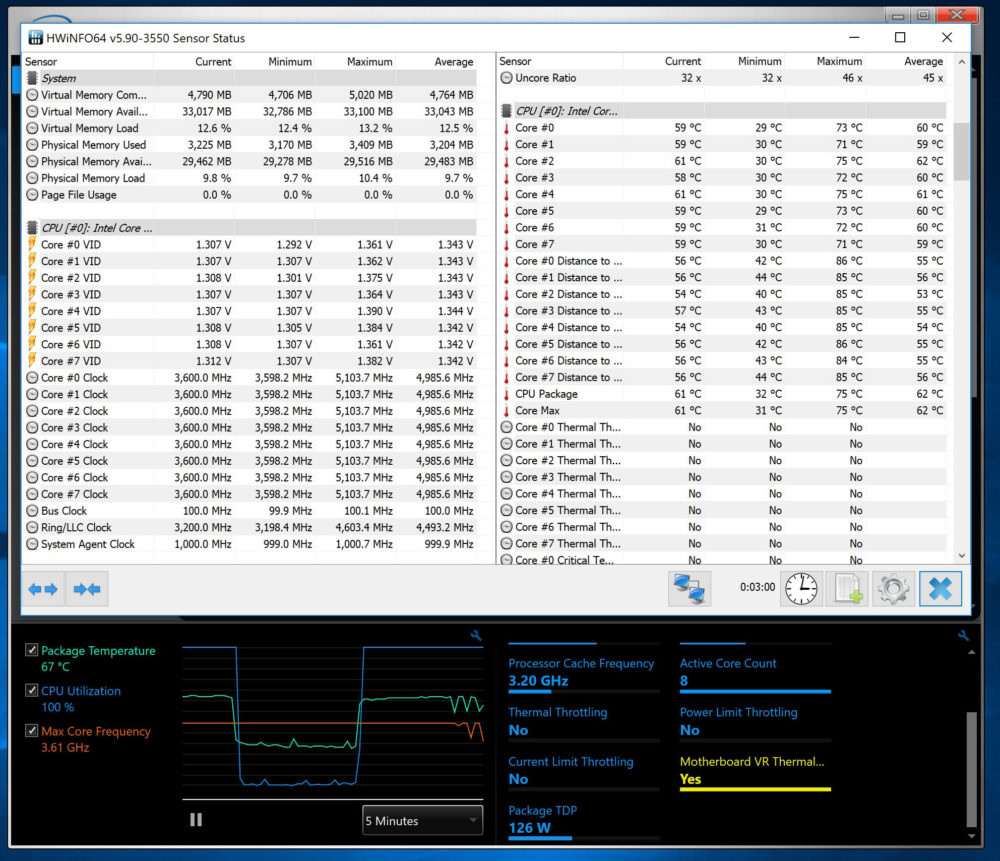Click the right sensor pane scrollbar thumb
The height and width of the screenshot is (861, 1000).
click(961, 152)
